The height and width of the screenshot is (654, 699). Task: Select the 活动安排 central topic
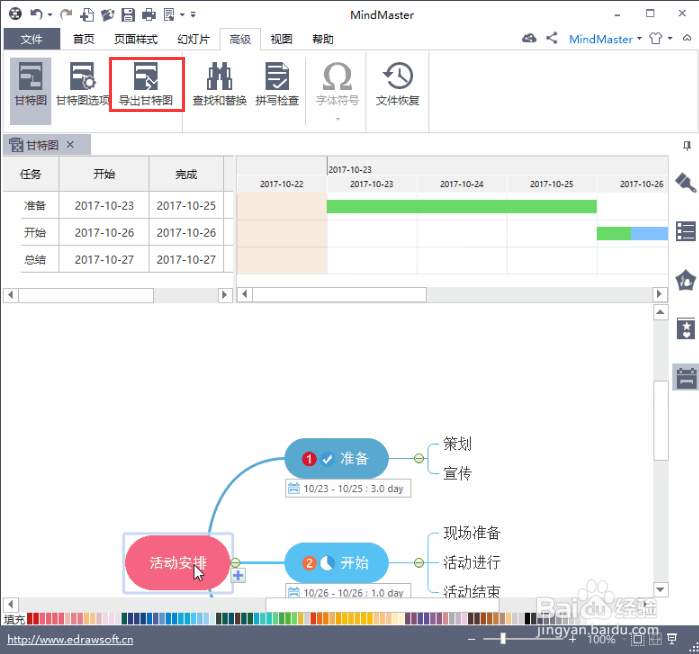coord(177,563)
